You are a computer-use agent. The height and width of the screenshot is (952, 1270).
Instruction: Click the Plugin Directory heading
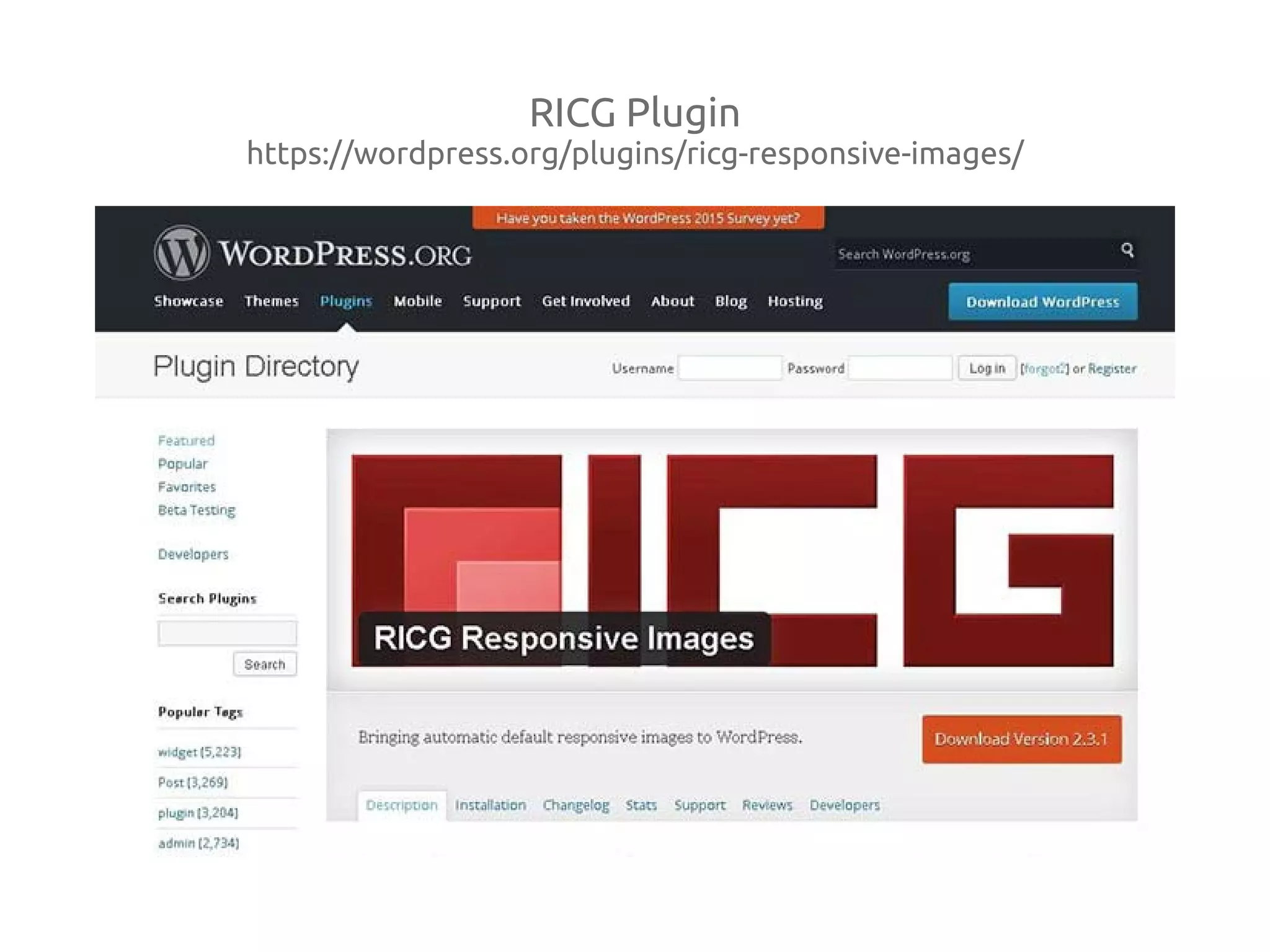click(x=256, y=367)
